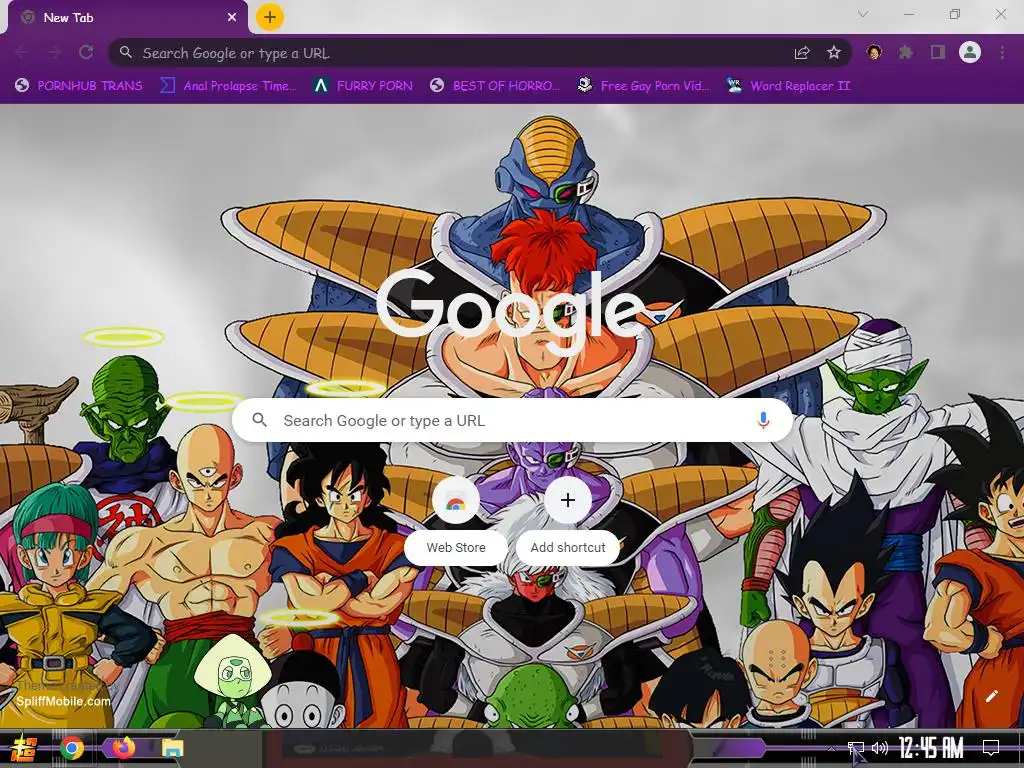Open the share this page icon
This screenshot has height=768, width=1024.
click(802, 52)
